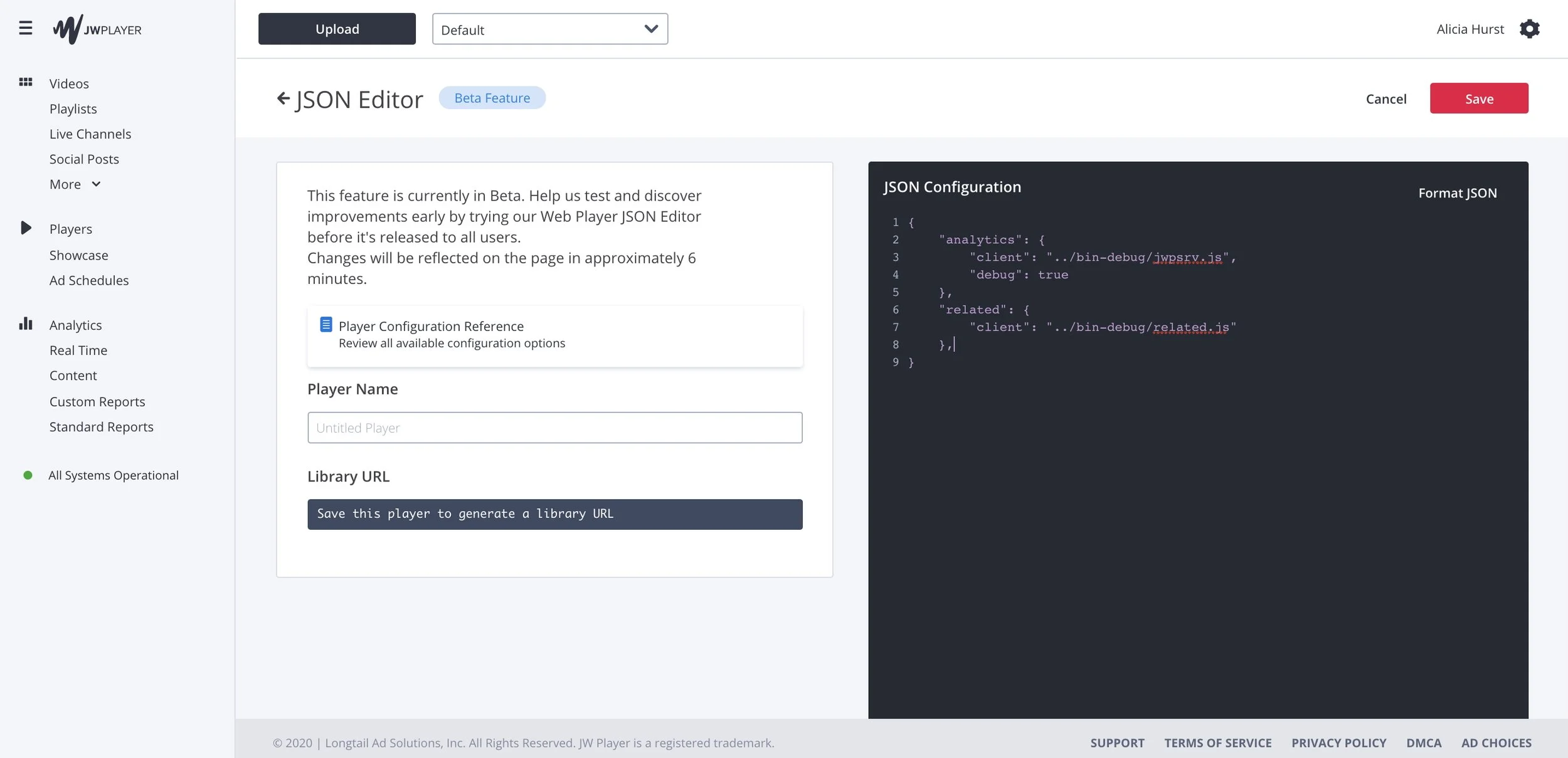Image resolution: width=1568 pixels, height=758 pixels.
Task: Click the All Systems Operational status dot
Action: click(x=28, y=475)
